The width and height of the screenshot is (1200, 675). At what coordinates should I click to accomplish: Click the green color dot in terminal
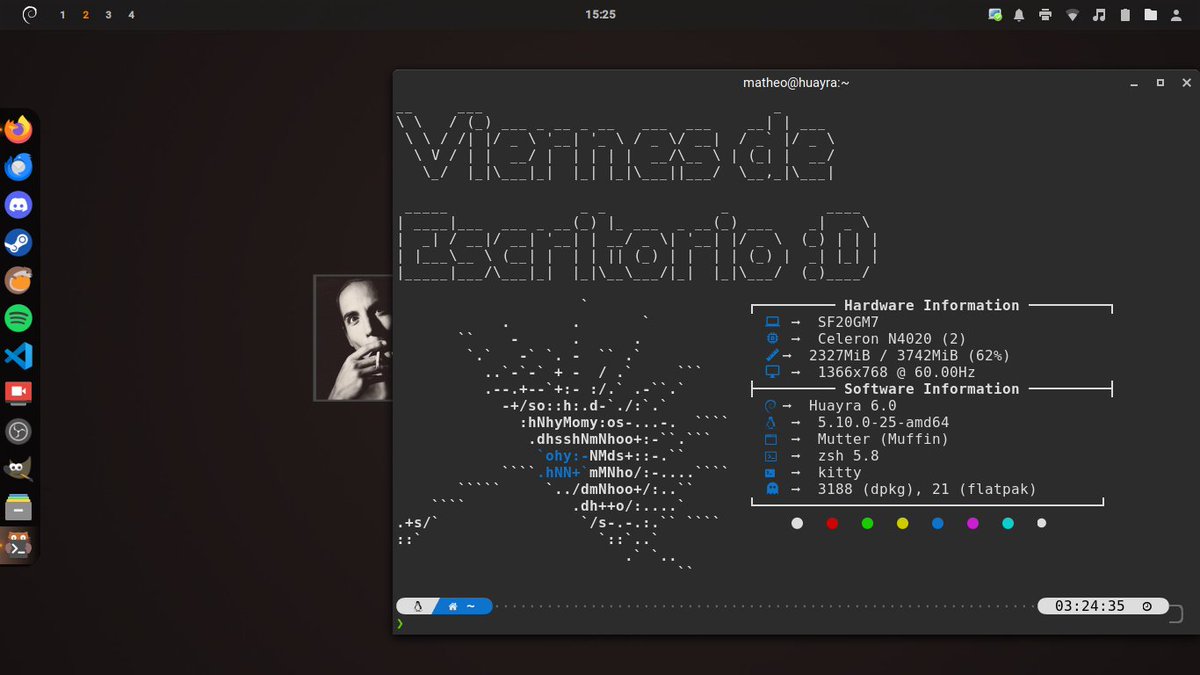867,523
